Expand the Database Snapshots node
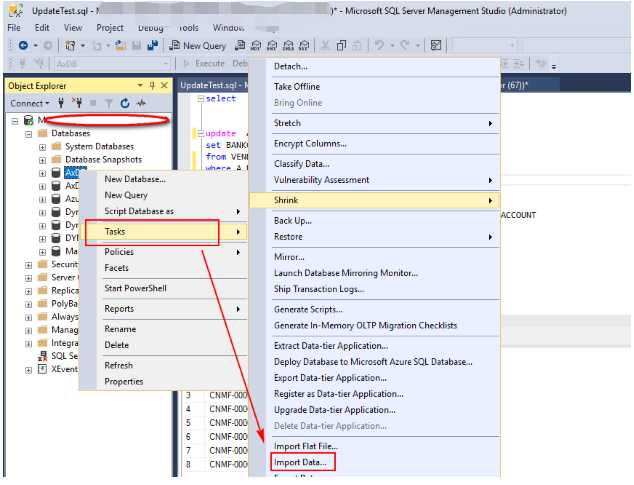The height and width of the screenshot is (485, 634). 42,160
